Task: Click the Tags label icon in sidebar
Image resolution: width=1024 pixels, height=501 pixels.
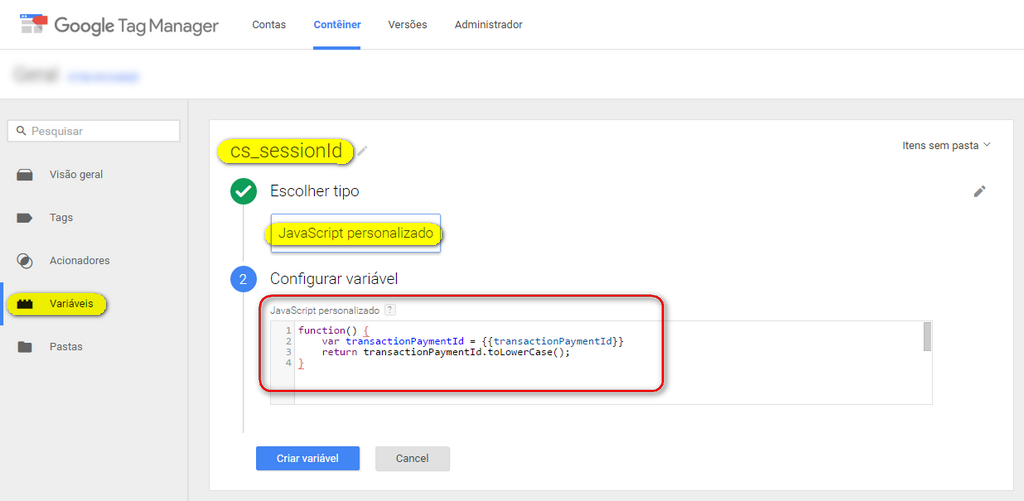Action: 25,218
